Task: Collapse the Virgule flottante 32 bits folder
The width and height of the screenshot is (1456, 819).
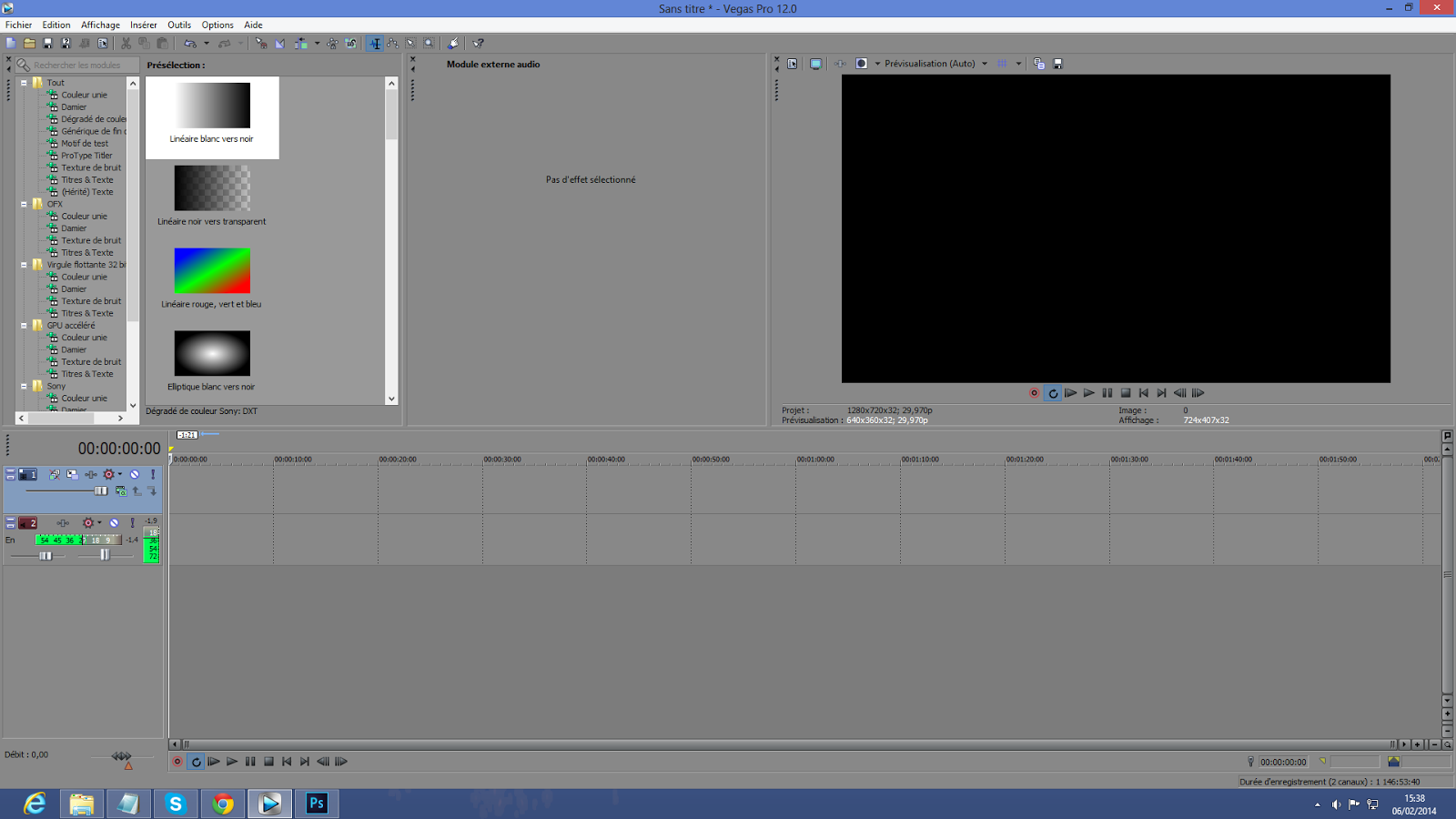Action: (24, 265)
